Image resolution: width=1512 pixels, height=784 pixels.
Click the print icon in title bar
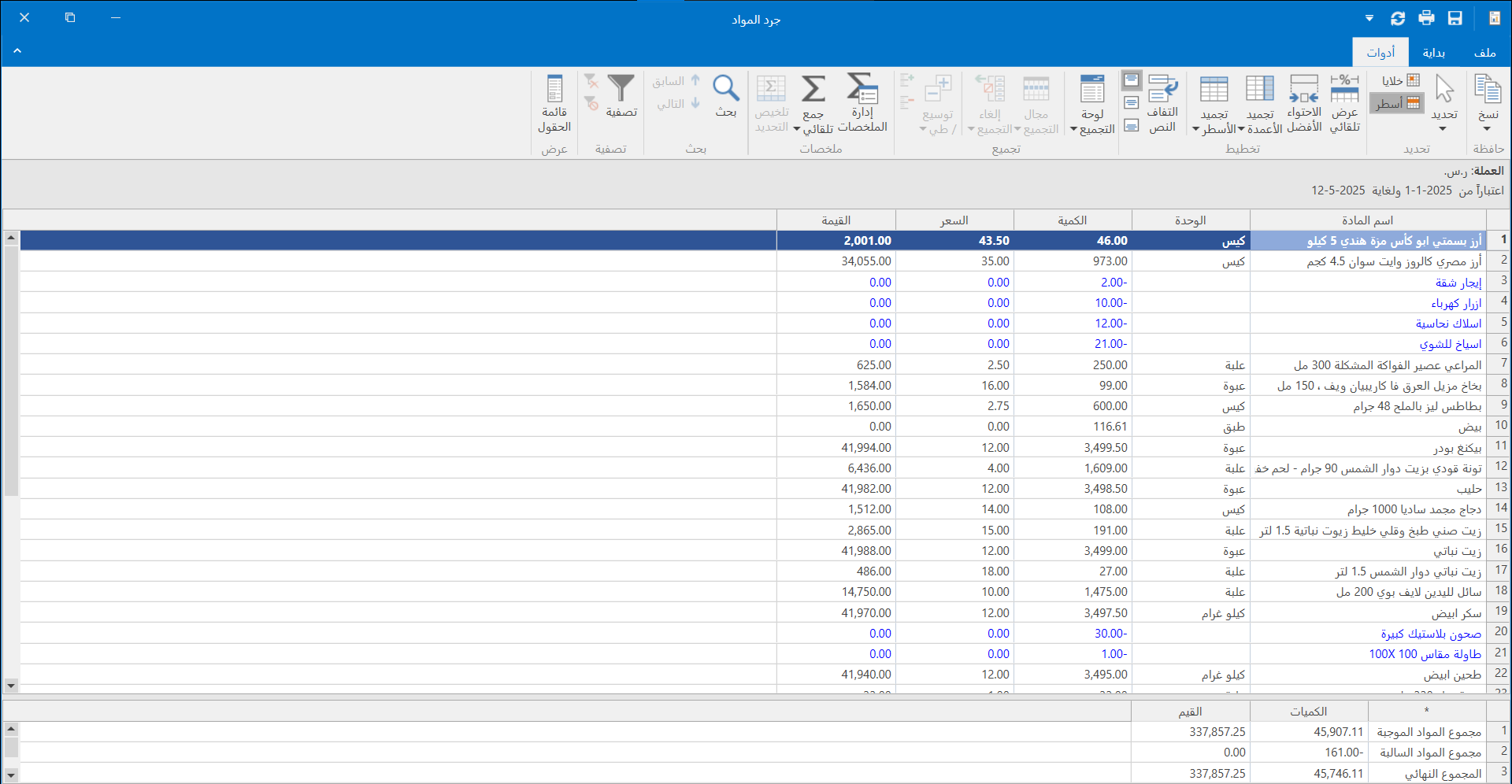pyautogui.click(x=1426, y=18)
